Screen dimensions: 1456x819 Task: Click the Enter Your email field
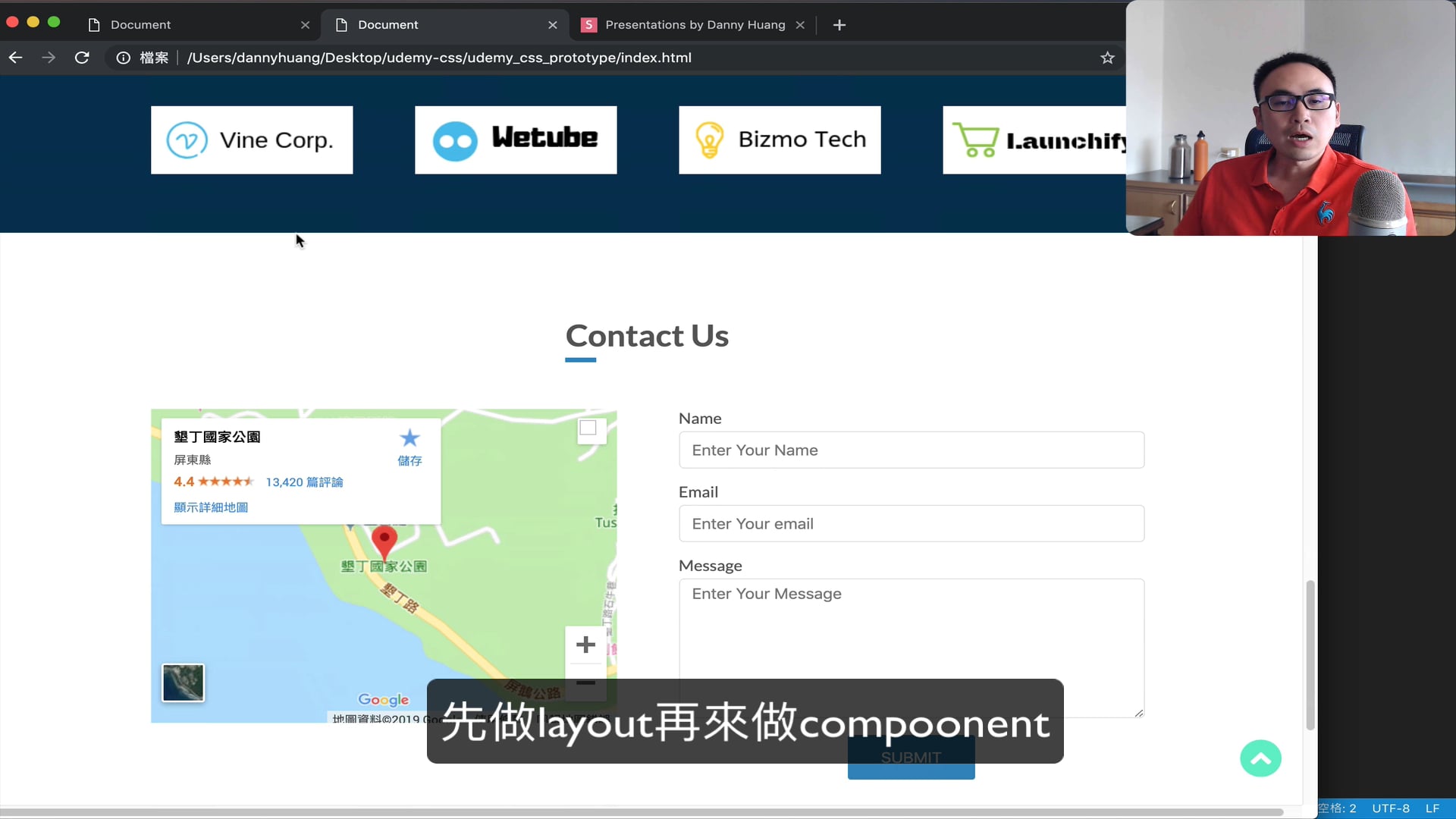pos(911,524)
